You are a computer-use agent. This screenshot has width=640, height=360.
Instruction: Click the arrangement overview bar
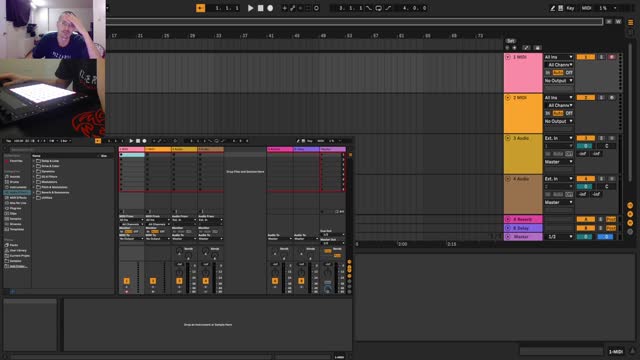pyautogui.click(x=354, y=22)
